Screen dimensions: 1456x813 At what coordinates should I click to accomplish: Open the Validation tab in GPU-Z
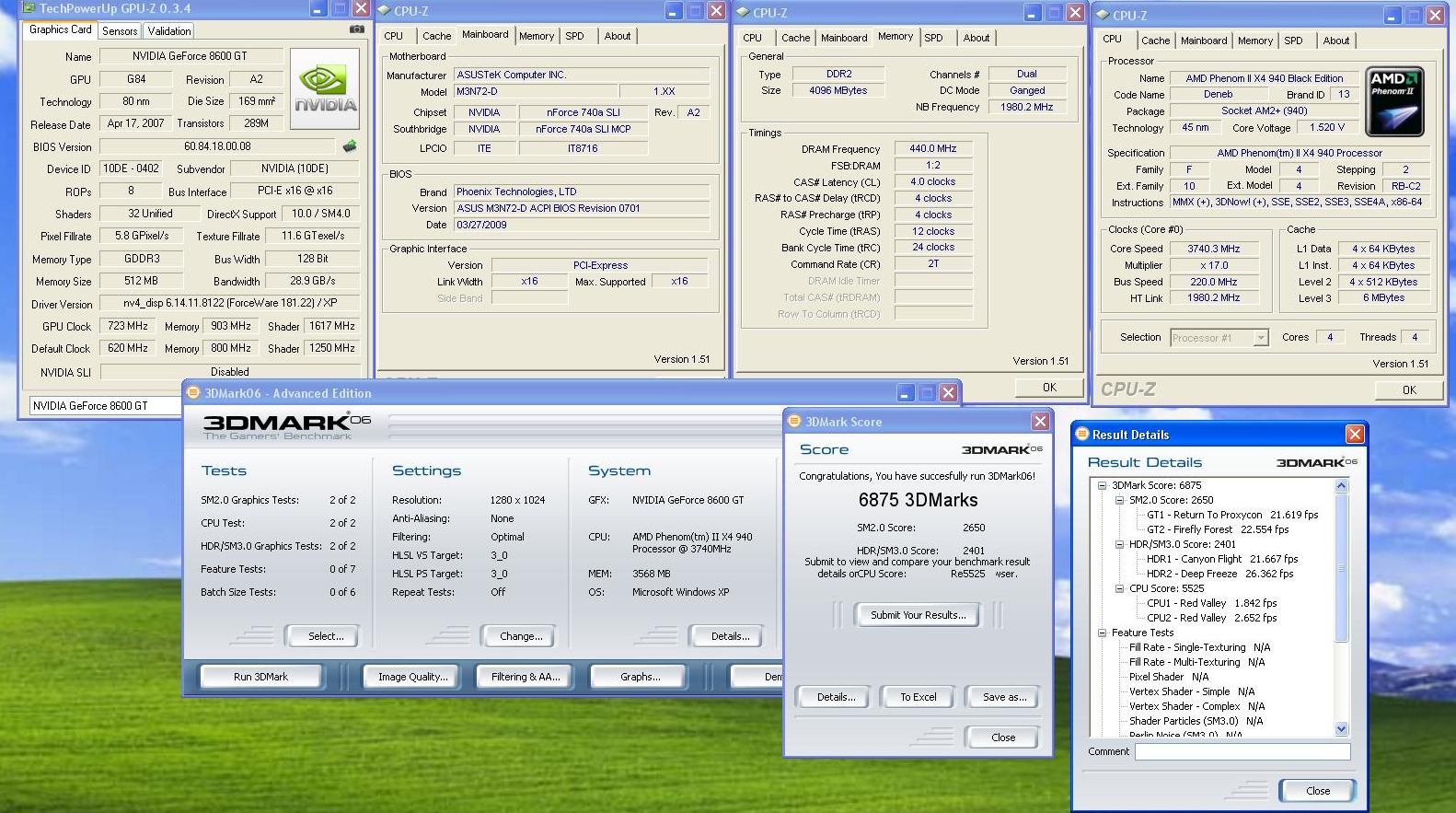click(169, 30)
